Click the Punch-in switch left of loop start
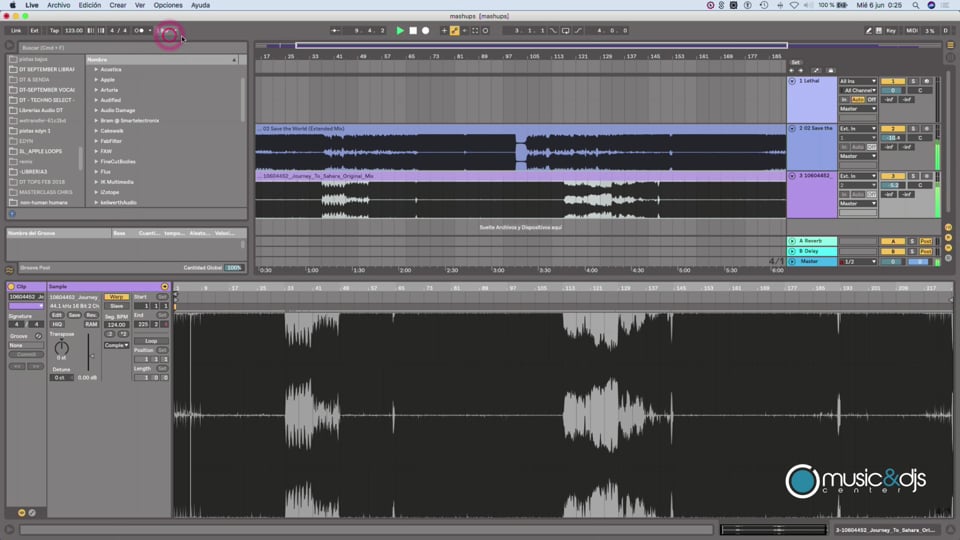 coord(553,31)
